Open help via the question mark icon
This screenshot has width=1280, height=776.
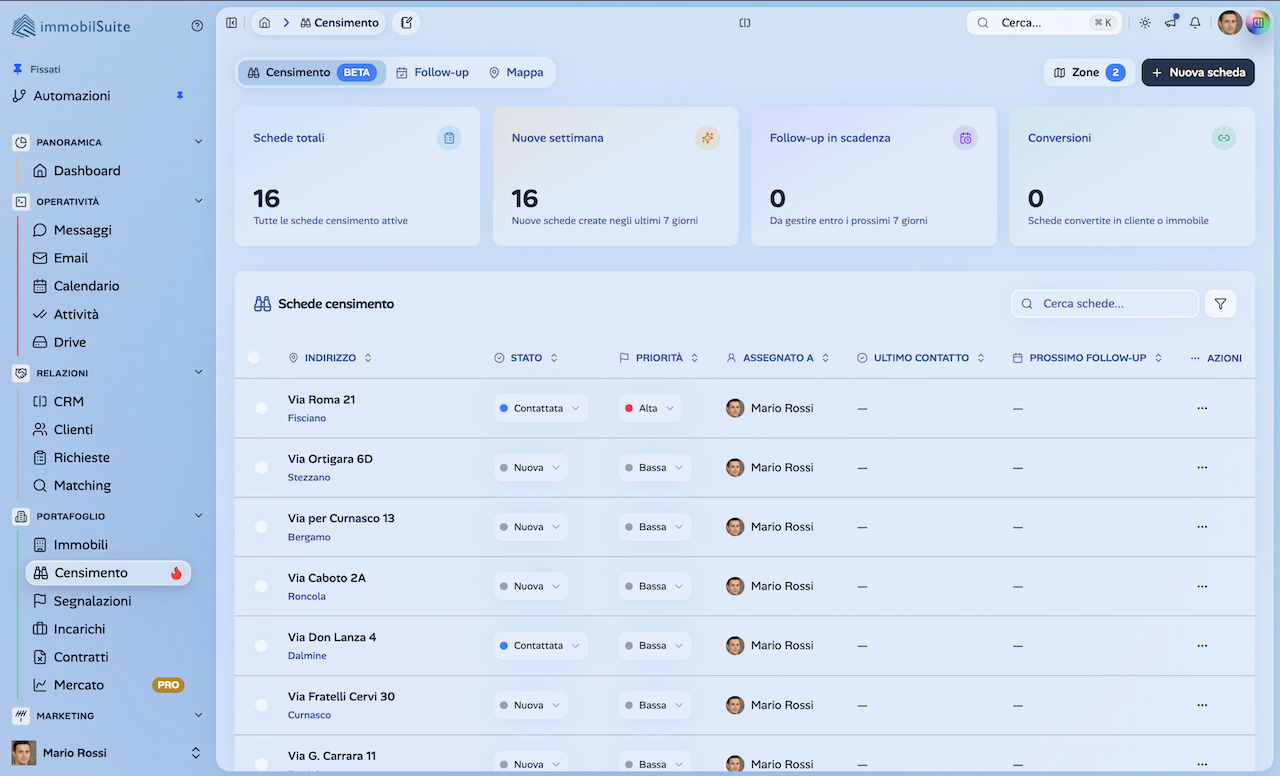pyautogui.click(x=197, y=26)
